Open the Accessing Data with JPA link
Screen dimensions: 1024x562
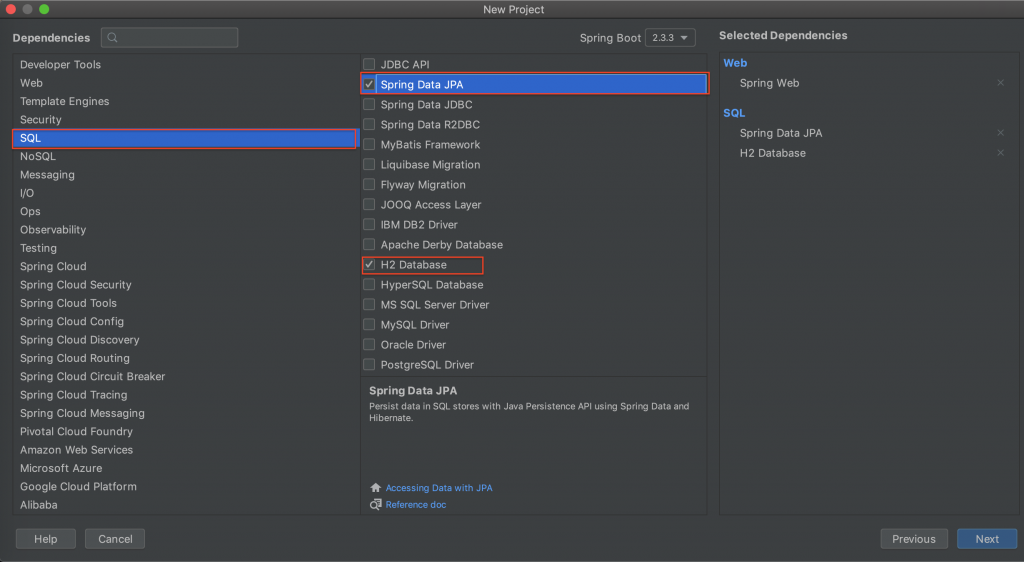tap(439, 488)
